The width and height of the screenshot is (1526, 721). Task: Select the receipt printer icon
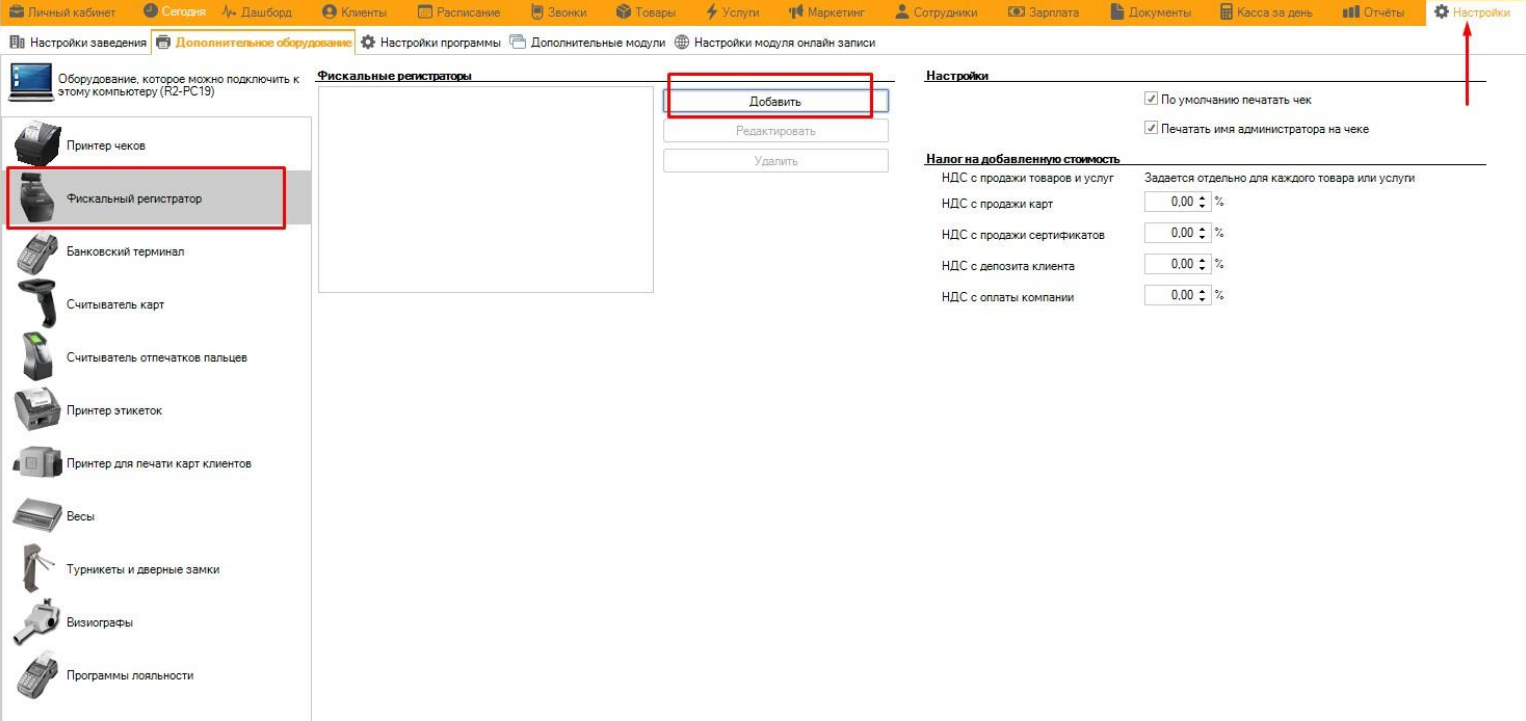(38, 145)
